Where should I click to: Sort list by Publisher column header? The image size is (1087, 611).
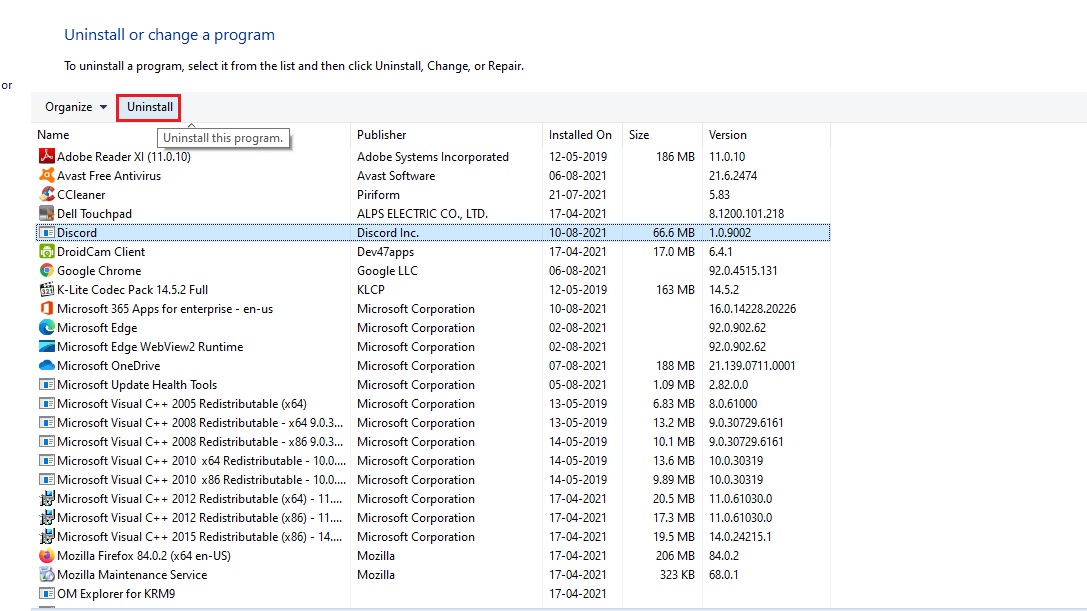[381, 135]
